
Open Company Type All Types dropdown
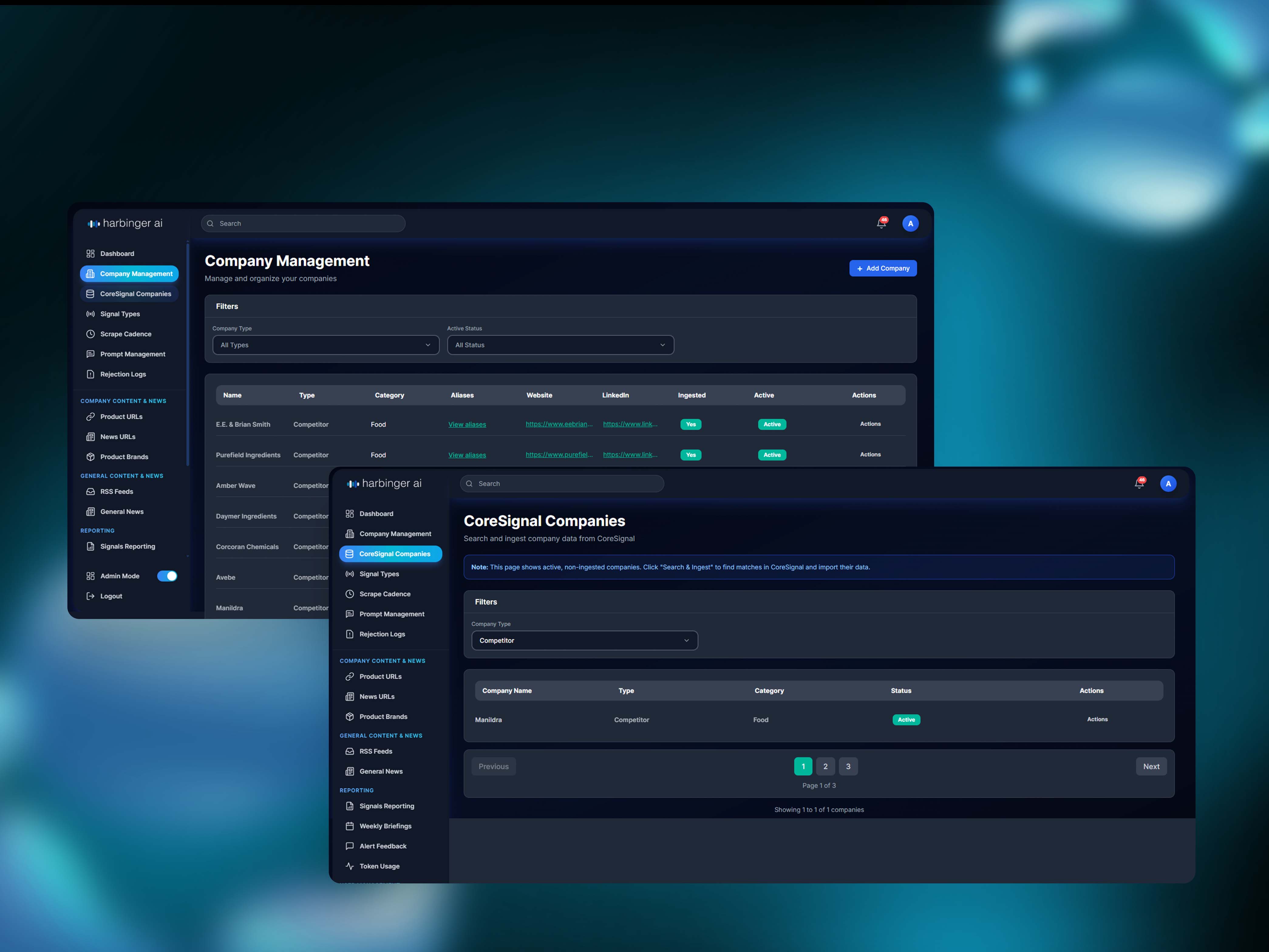[x=326, y=345]
